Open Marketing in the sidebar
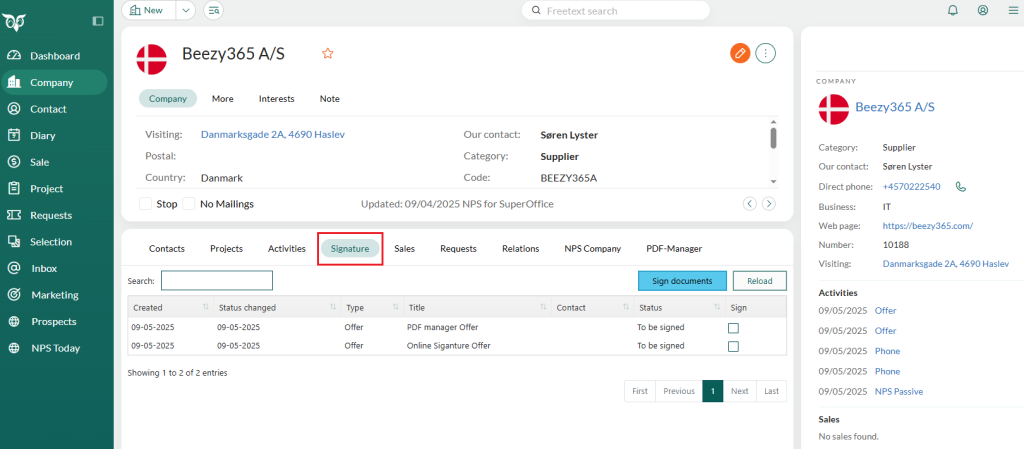This screenshot has width=1024, height=449. [x=54, y=295]
